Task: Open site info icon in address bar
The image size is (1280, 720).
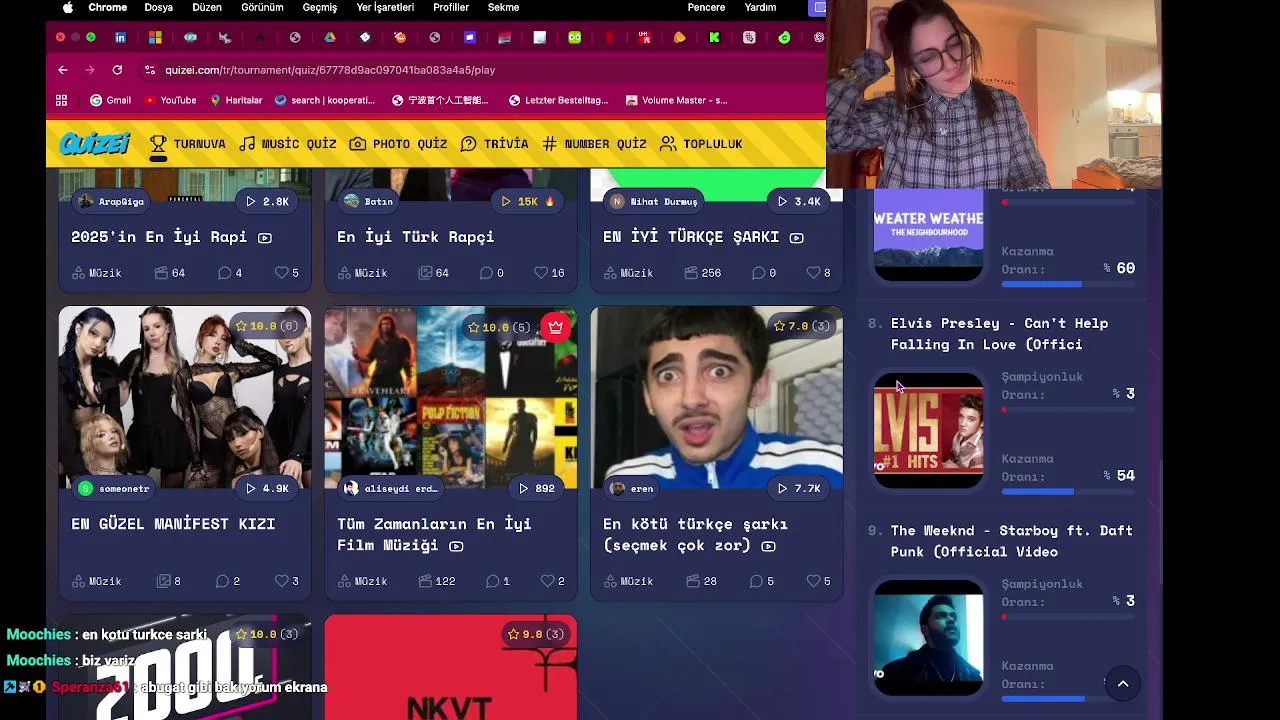Action: [x=150, y=70]
